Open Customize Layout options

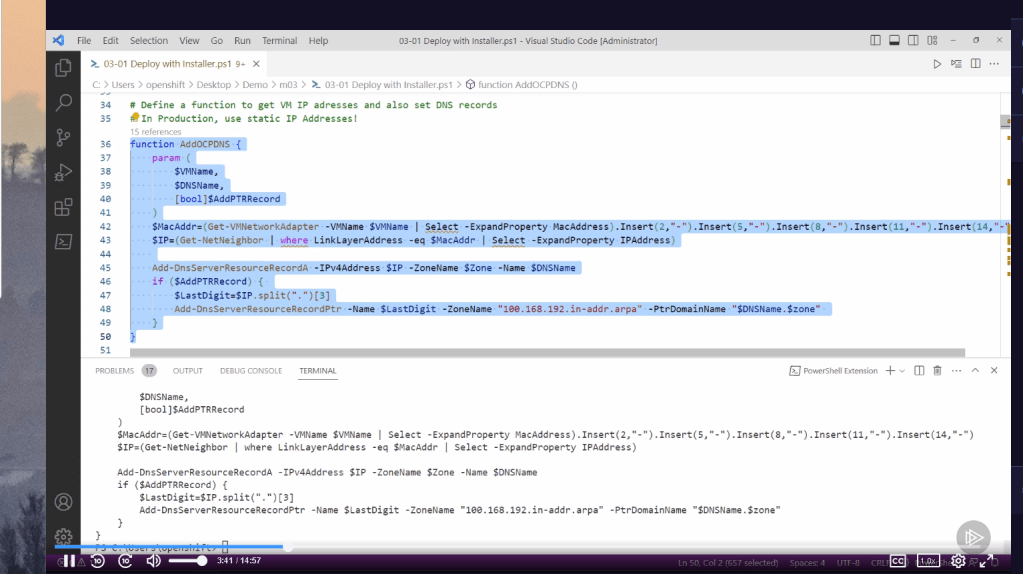(932, 40)
